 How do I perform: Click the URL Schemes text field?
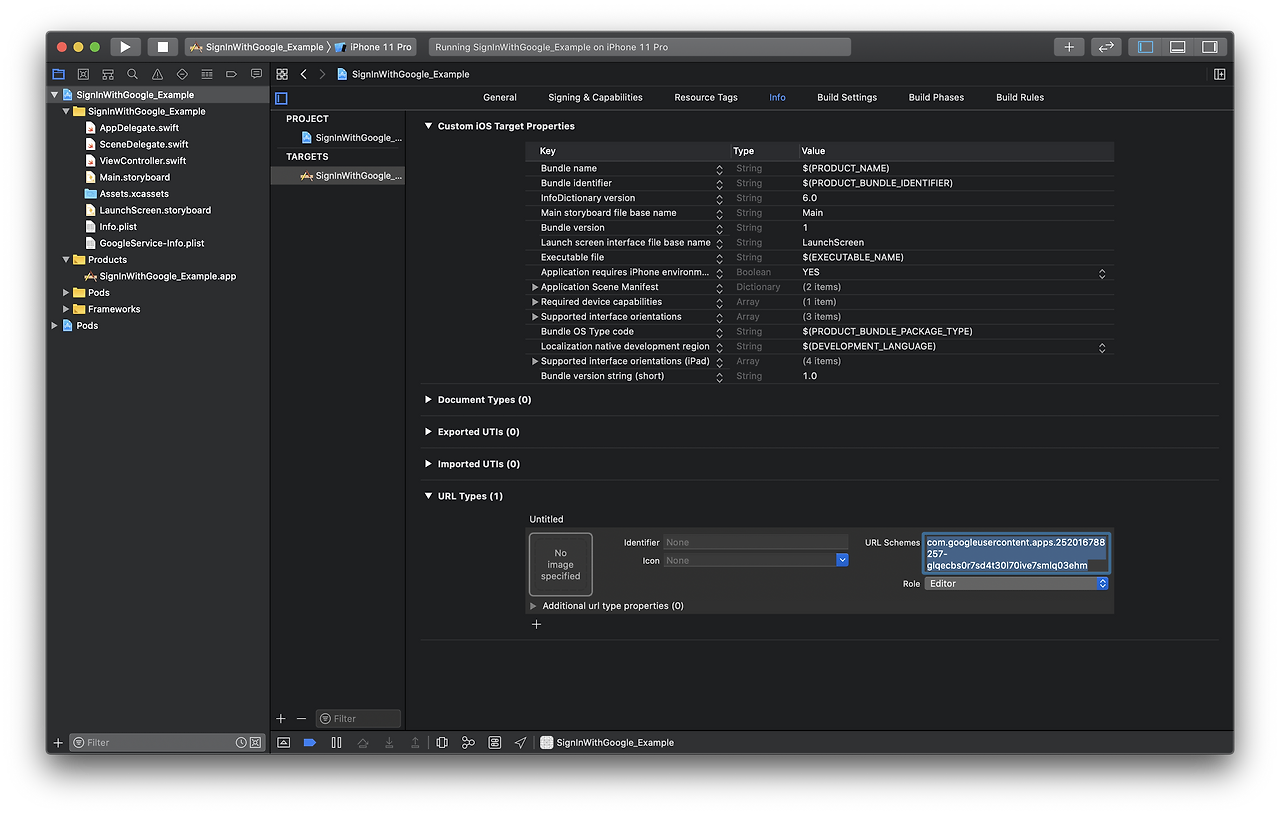[x=1016, y=553]
